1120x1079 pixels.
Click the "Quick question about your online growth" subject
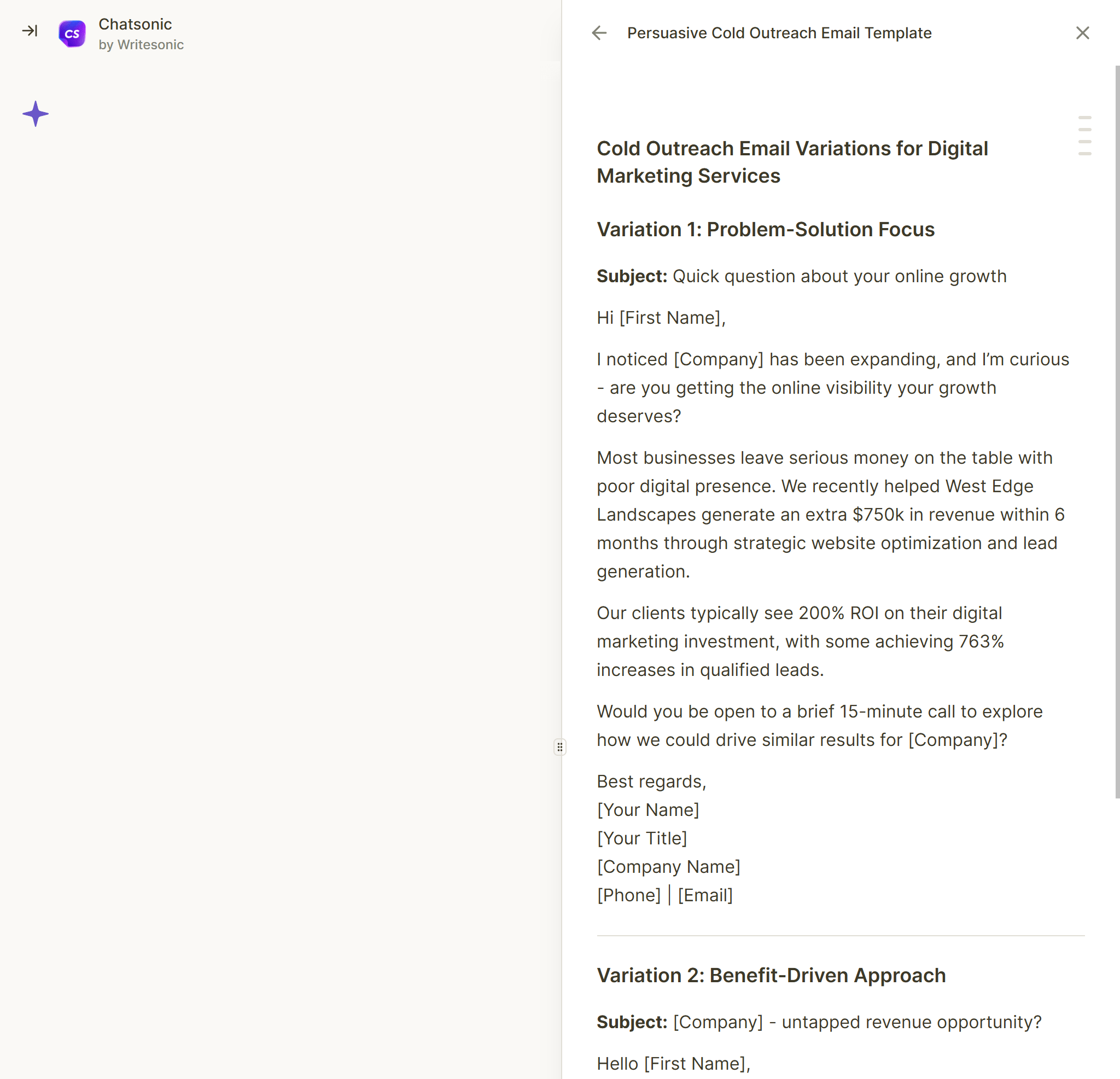[839, 276]
